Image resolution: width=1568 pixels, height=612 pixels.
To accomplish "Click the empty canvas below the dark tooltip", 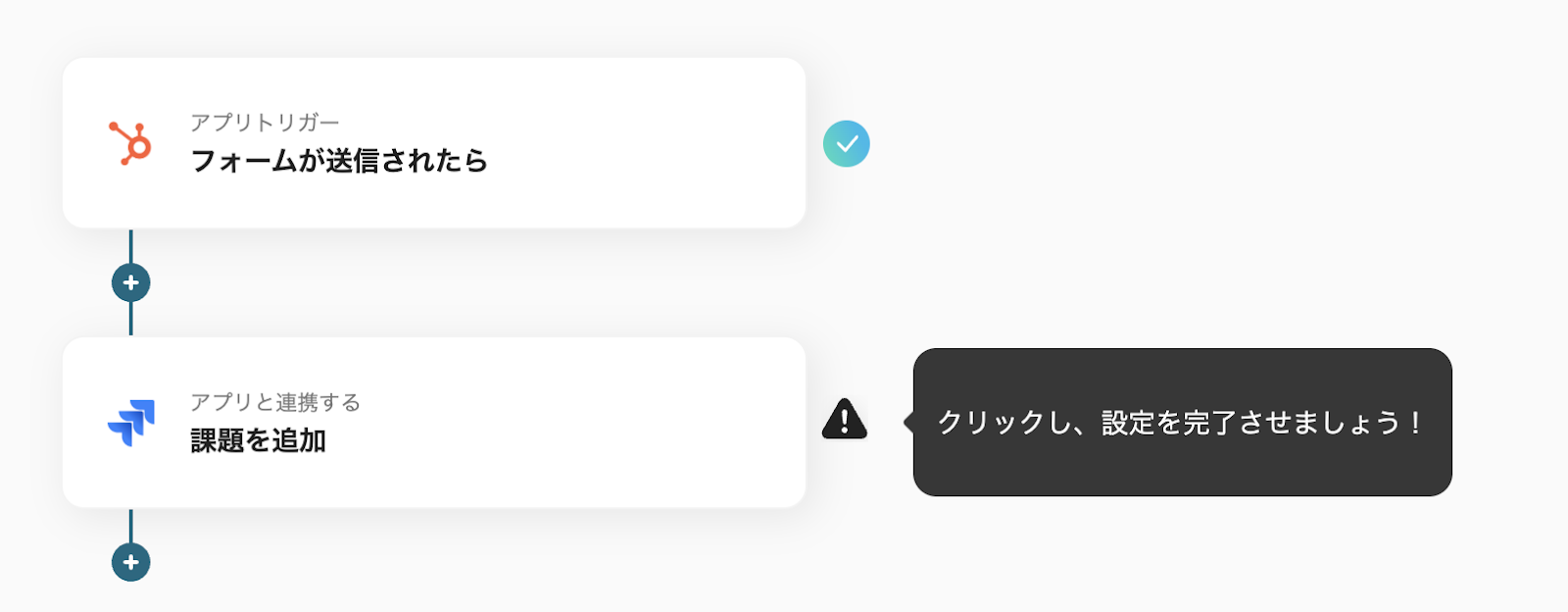I will [1181, 554].
